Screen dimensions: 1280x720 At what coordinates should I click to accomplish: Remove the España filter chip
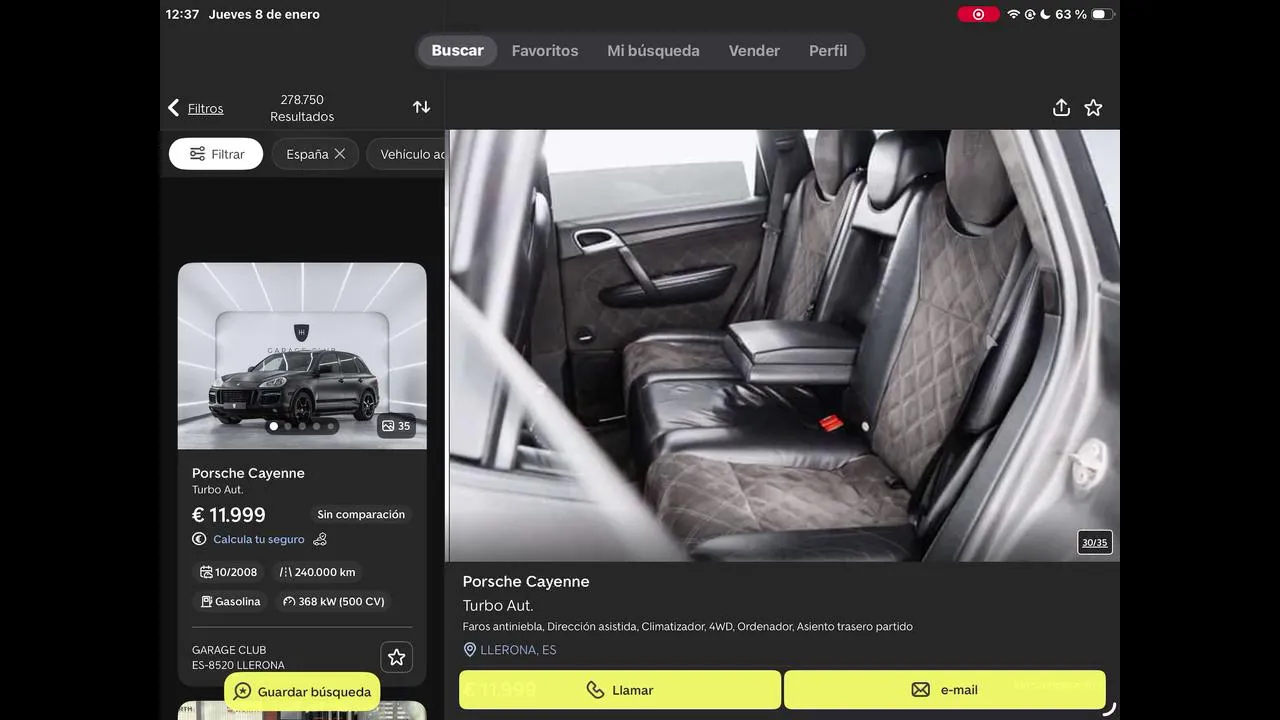pyautogui.click(x=340, y=154)
